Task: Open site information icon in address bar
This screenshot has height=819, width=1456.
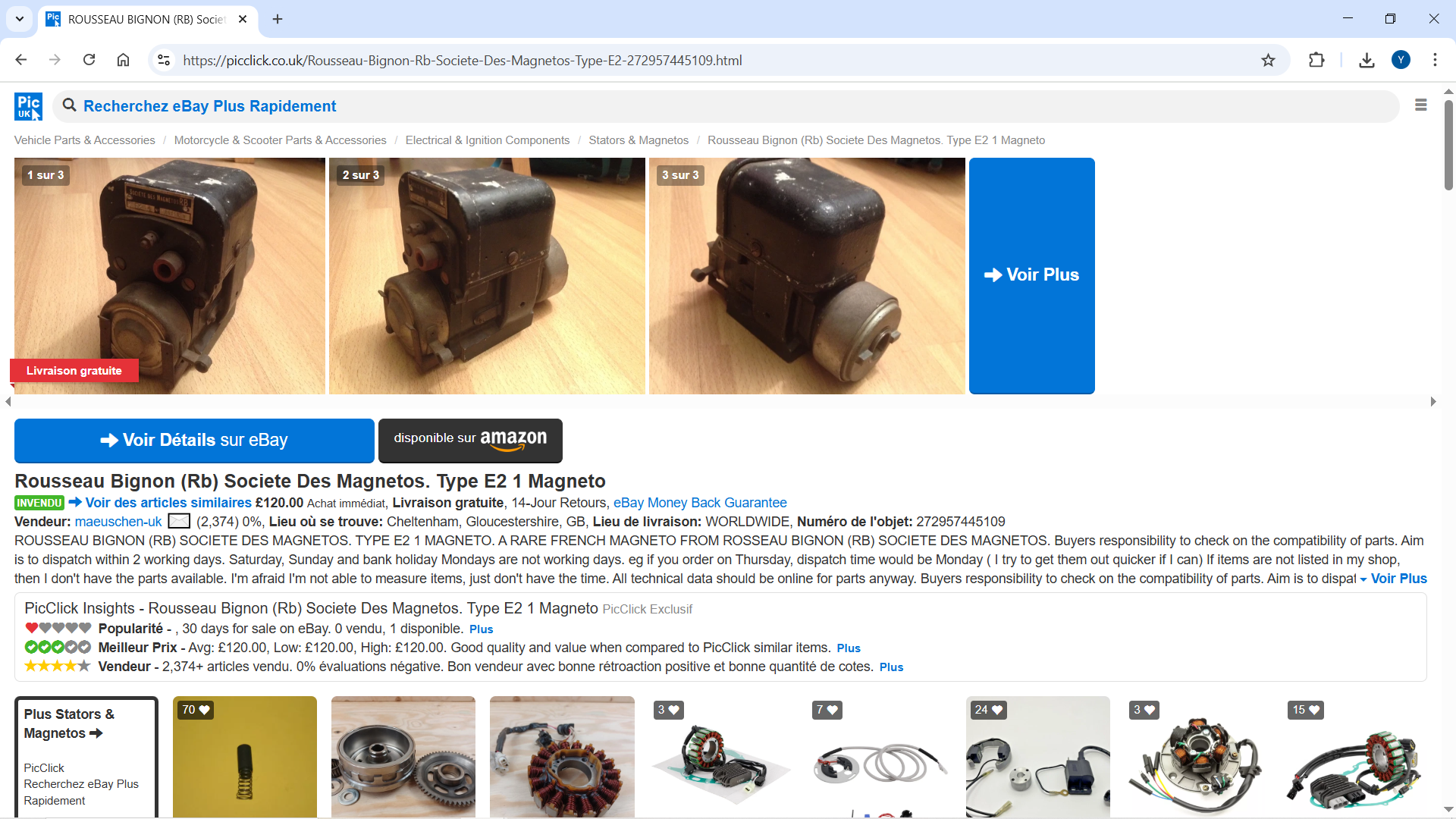Action: tap(163, 60)
